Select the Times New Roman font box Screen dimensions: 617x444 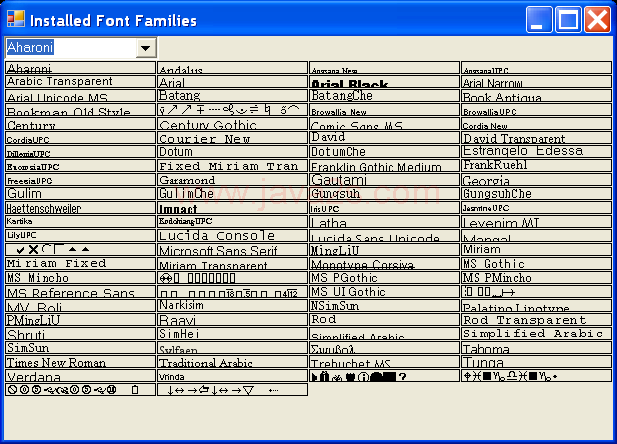pyautogui.click(x=80, y=362)
